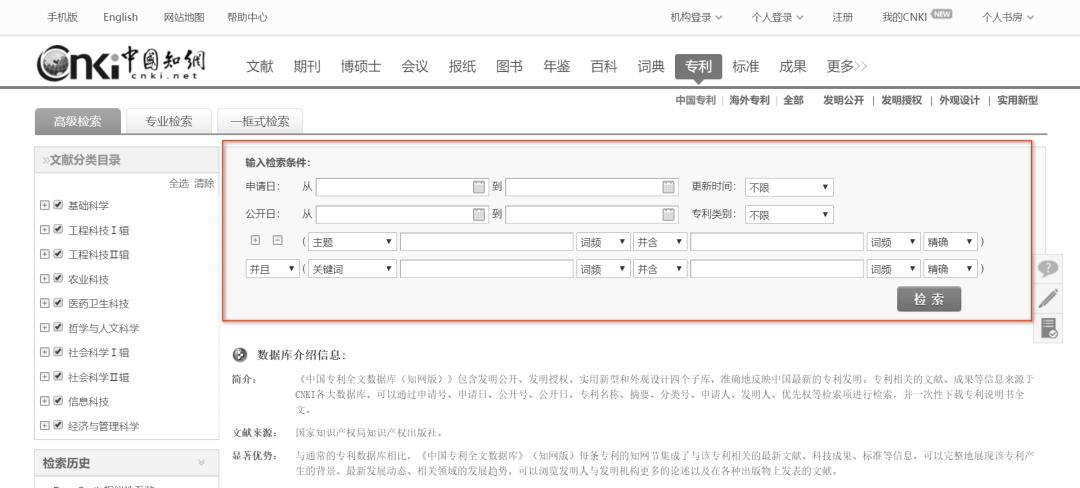The image size is (1080, 488).
Task: Open the 个人书房 dropdown menu
Action: tap(1008, 17)
